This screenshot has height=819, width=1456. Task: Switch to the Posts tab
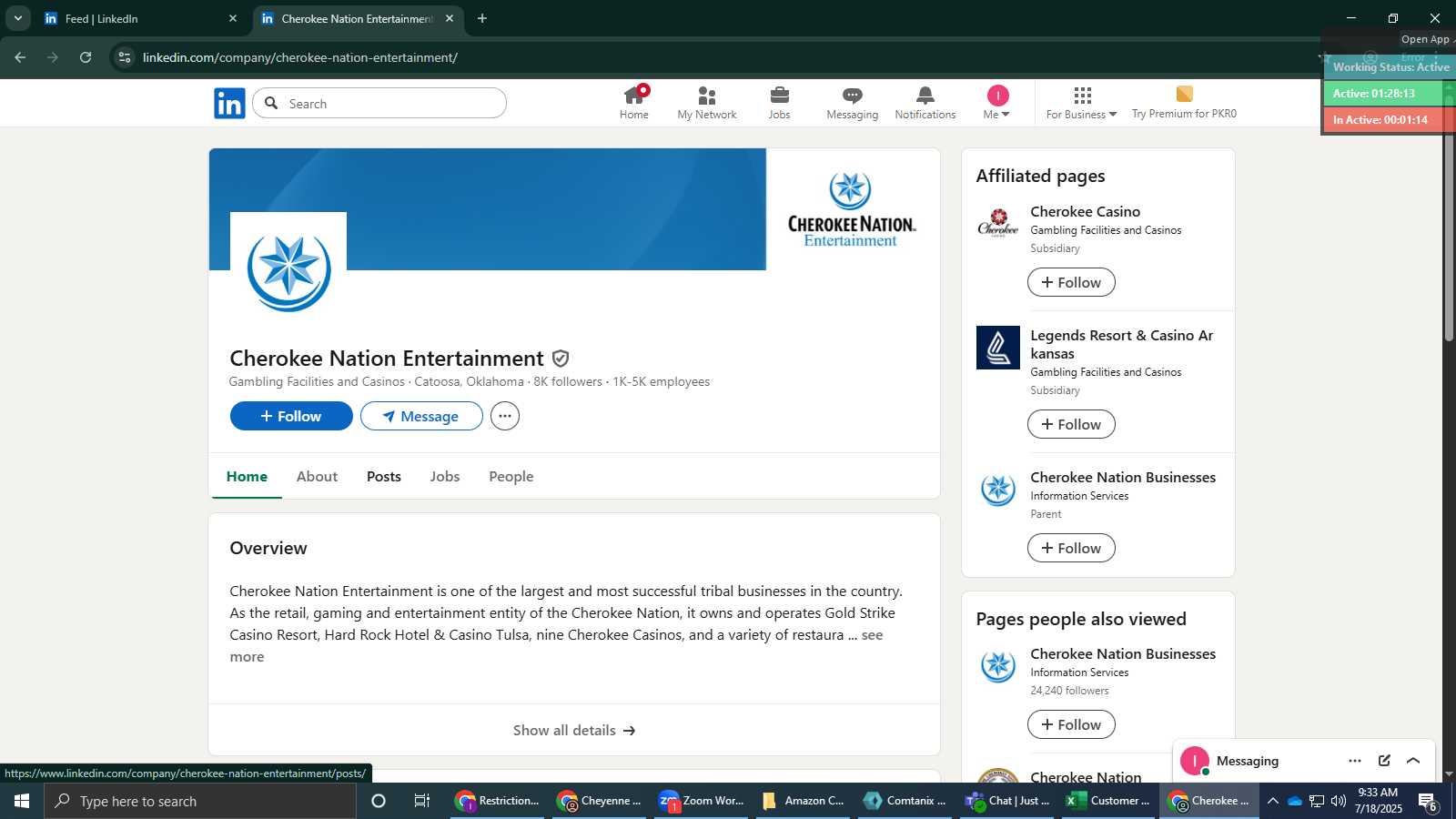(384, 476)
